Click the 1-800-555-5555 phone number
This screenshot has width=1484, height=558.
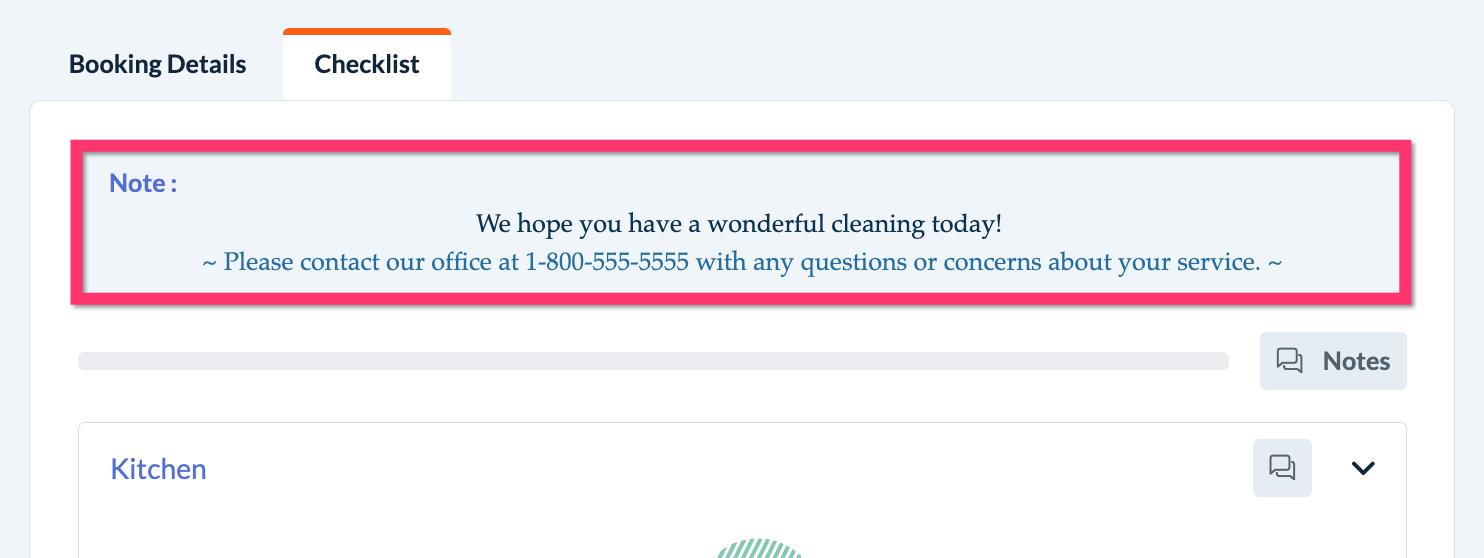pos(607,262)
